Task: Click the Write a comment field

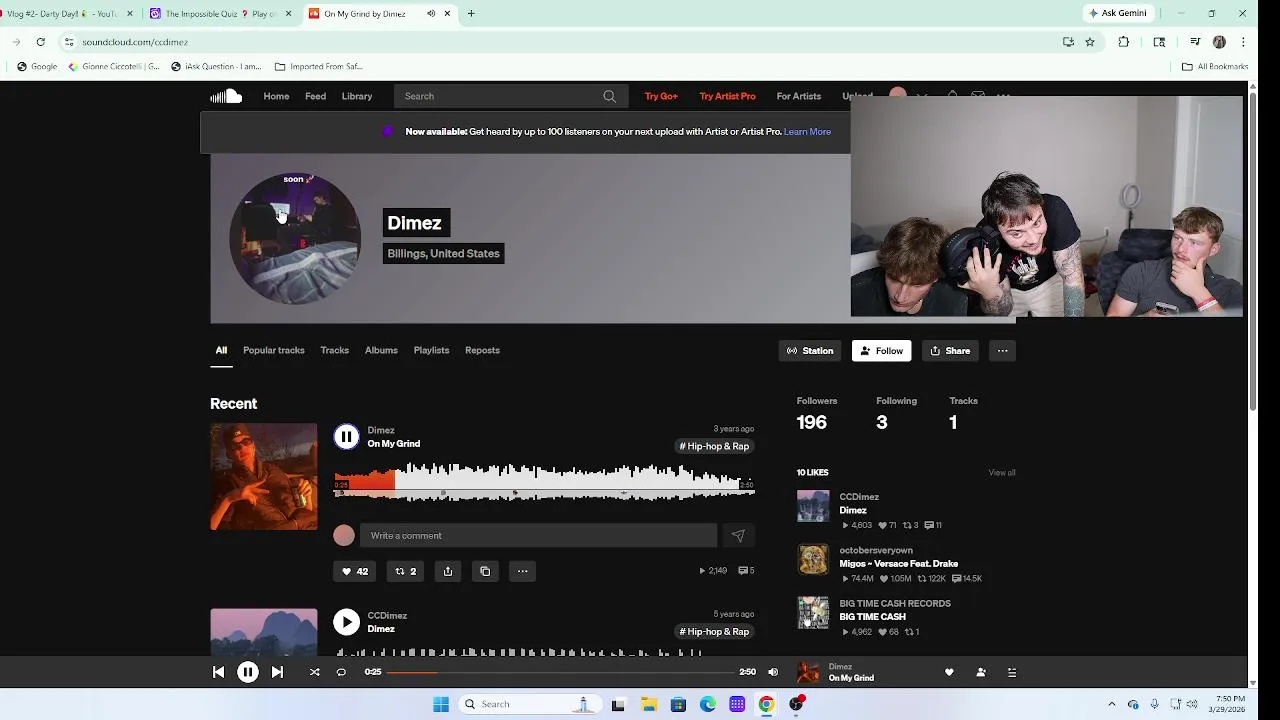Action: pos(538,535)
